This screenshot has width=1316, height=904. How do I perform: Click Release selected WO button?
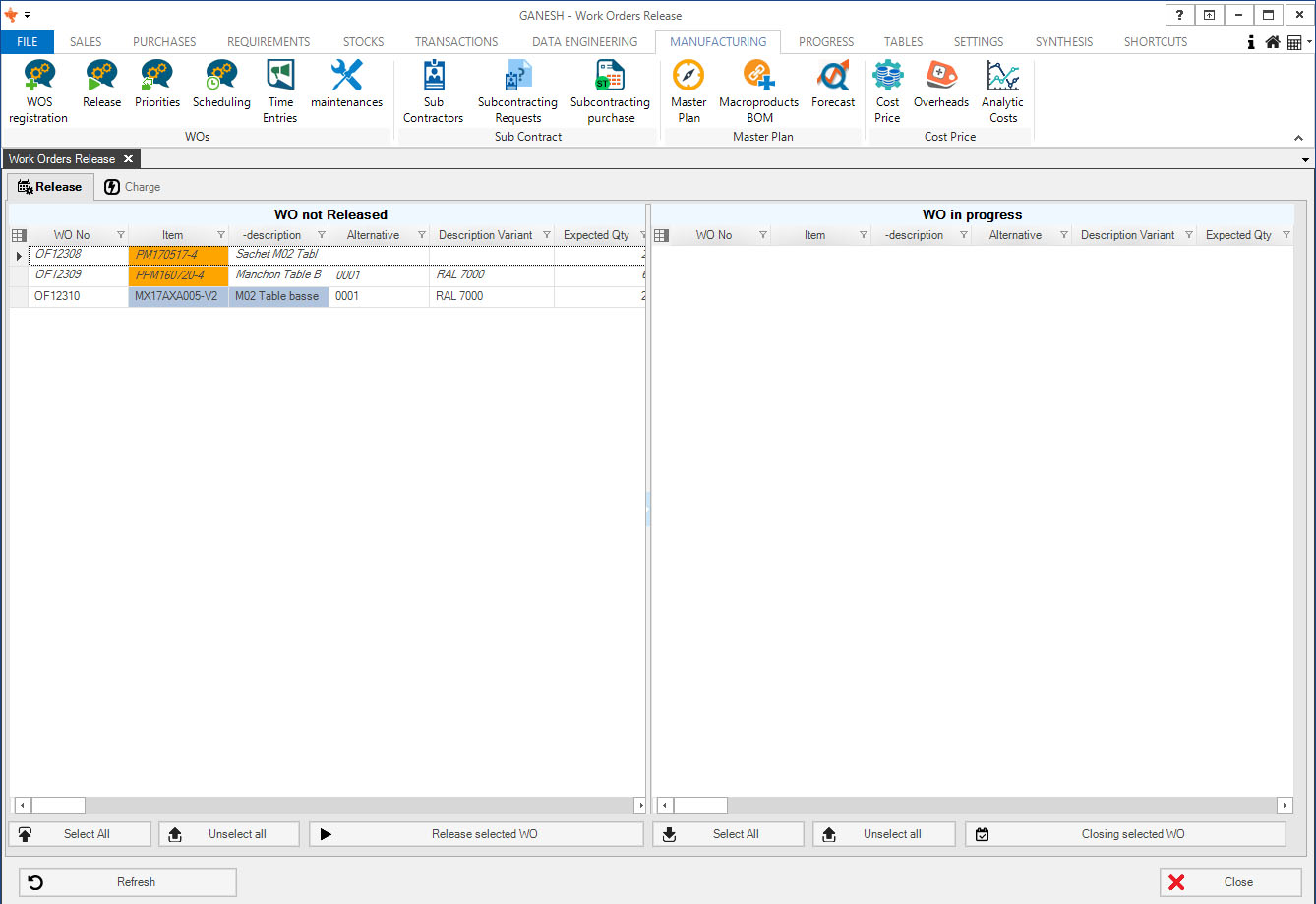tap(476, 834)
